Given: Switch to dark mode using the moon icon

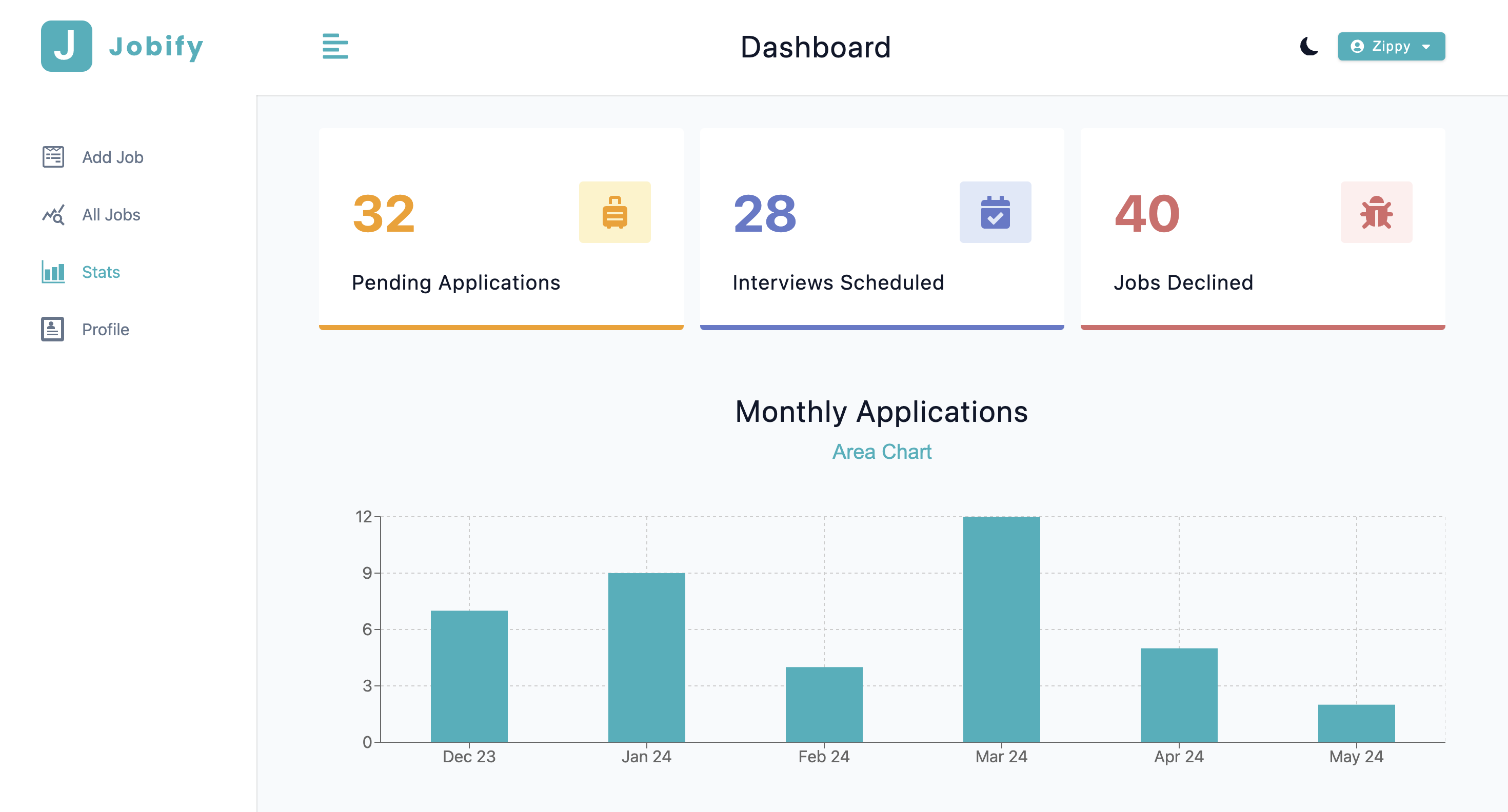Looking at the screenshot, I should point(1308,46).
